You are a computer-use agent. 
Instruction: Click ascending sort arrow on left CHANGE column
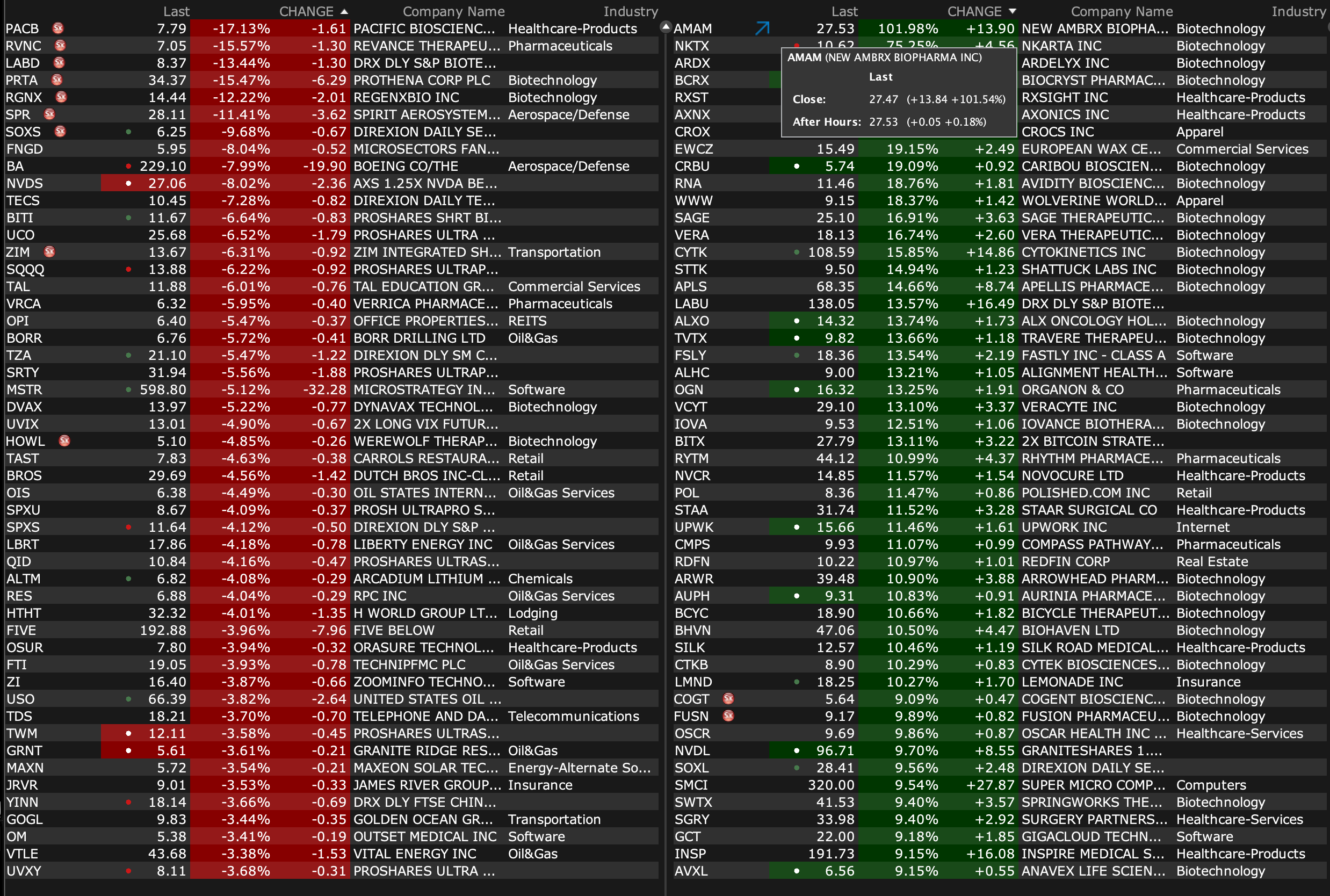pos(344,11)
